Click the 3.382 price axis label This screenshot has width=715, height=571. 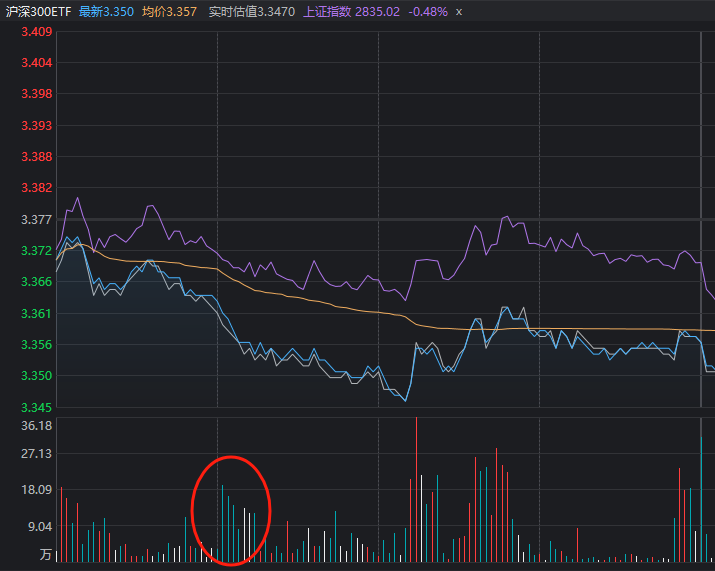pyautogui.click(x=37, y=187)
